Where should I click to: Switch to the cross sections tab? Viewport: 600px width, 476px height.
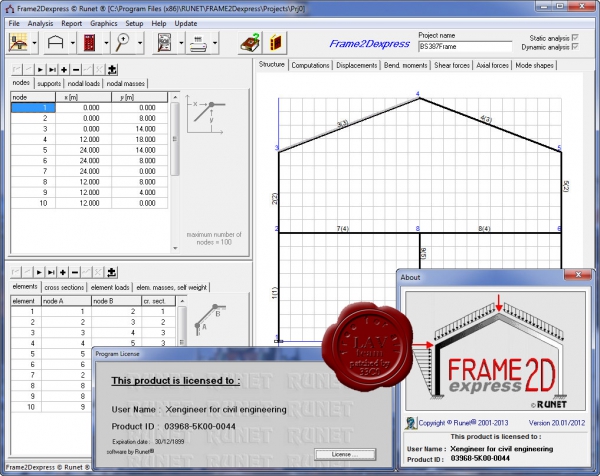click(x=64, y=287)
